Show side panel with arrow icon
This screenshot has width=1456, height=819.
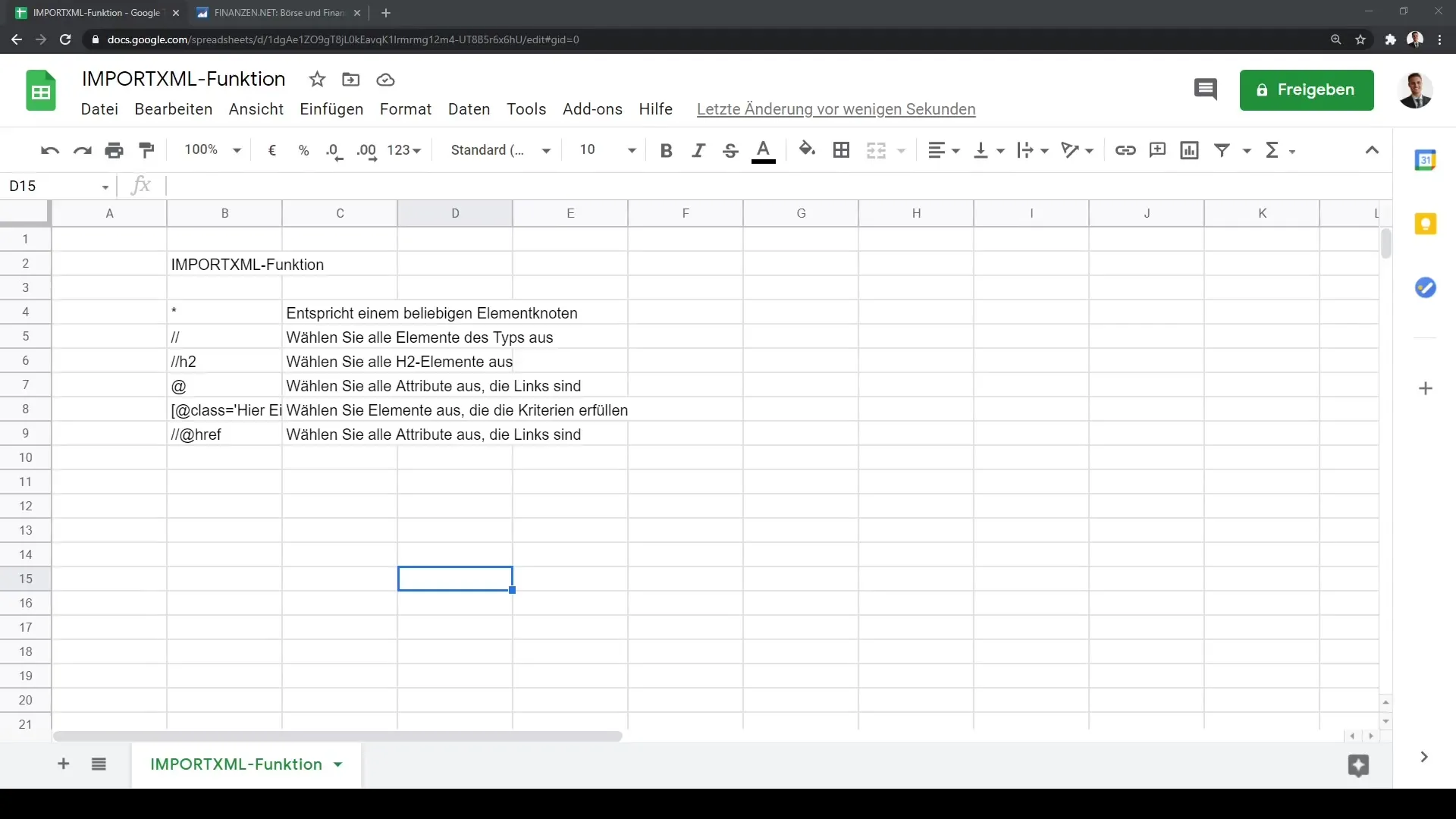1424,757
